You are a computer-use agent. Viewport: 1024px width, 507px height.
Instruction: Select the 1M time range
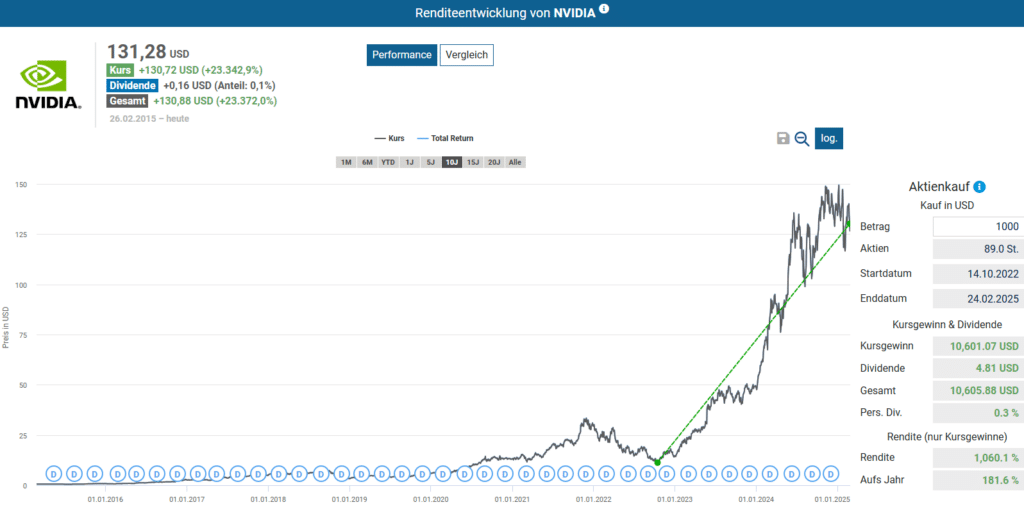tap(346, 162)
